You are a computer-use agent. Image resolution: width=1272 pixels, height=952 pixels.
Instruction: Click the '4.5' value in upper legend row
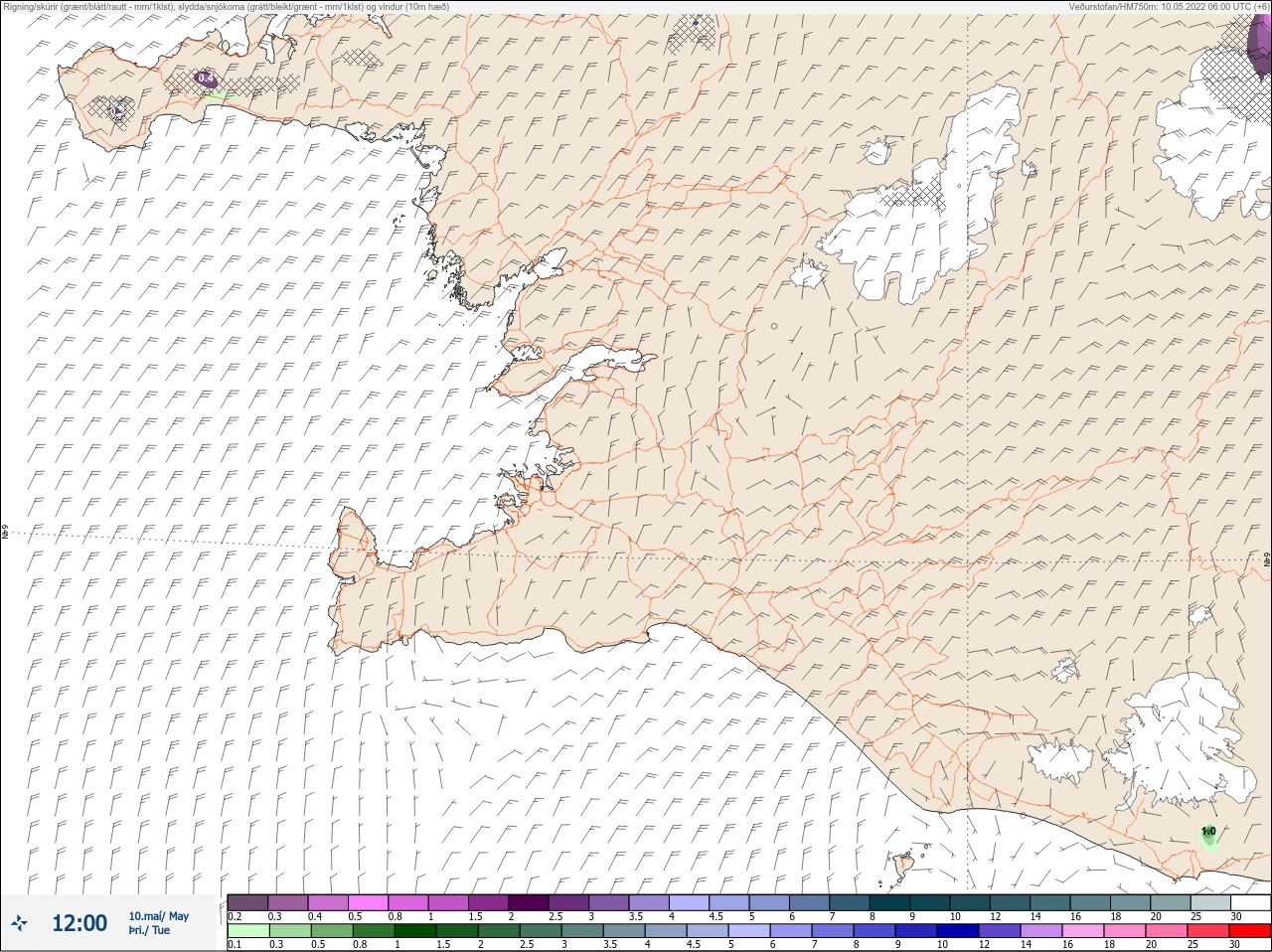[x=715, y=916]
